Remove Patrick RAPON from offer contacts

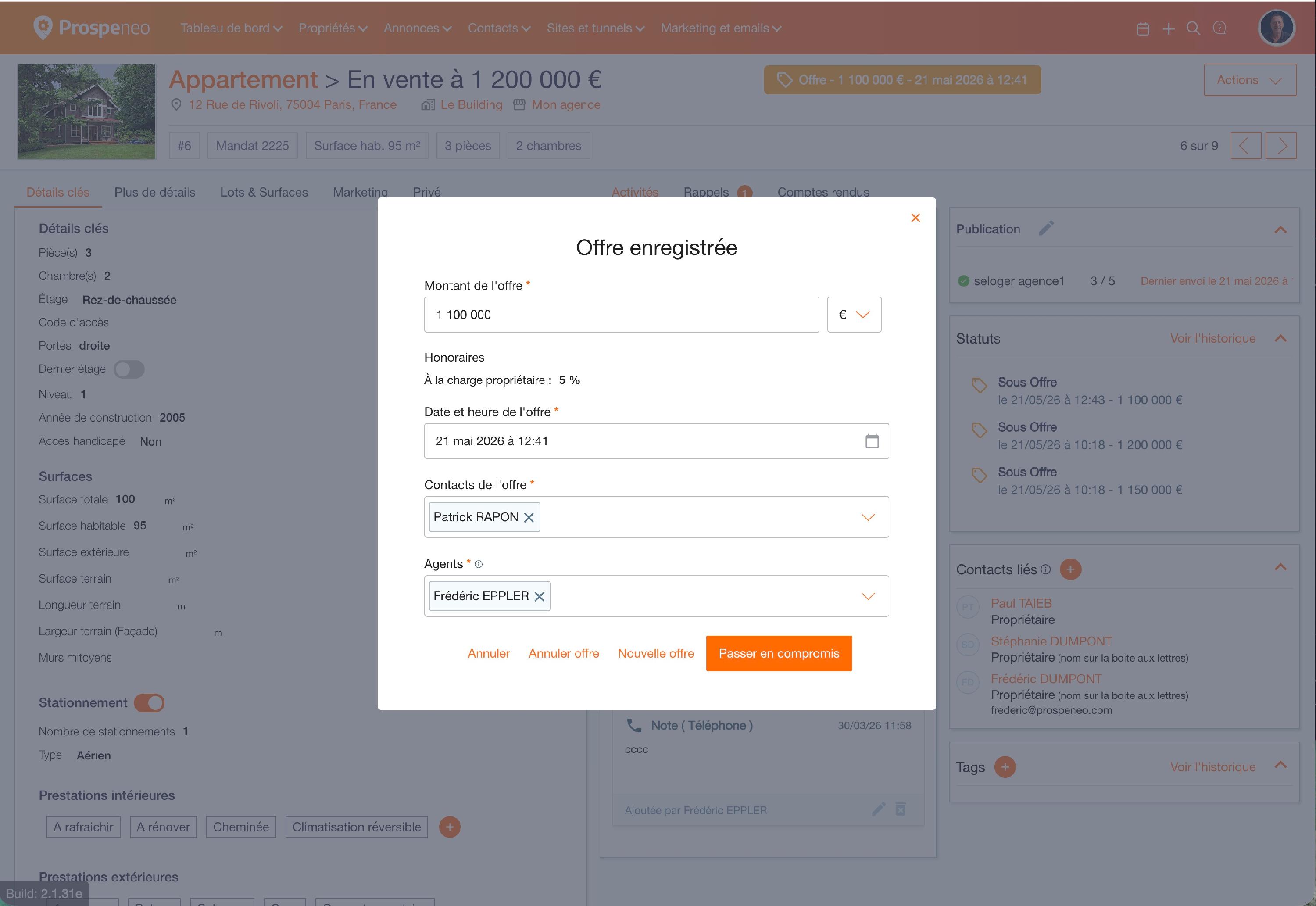(x=528, y=518)
